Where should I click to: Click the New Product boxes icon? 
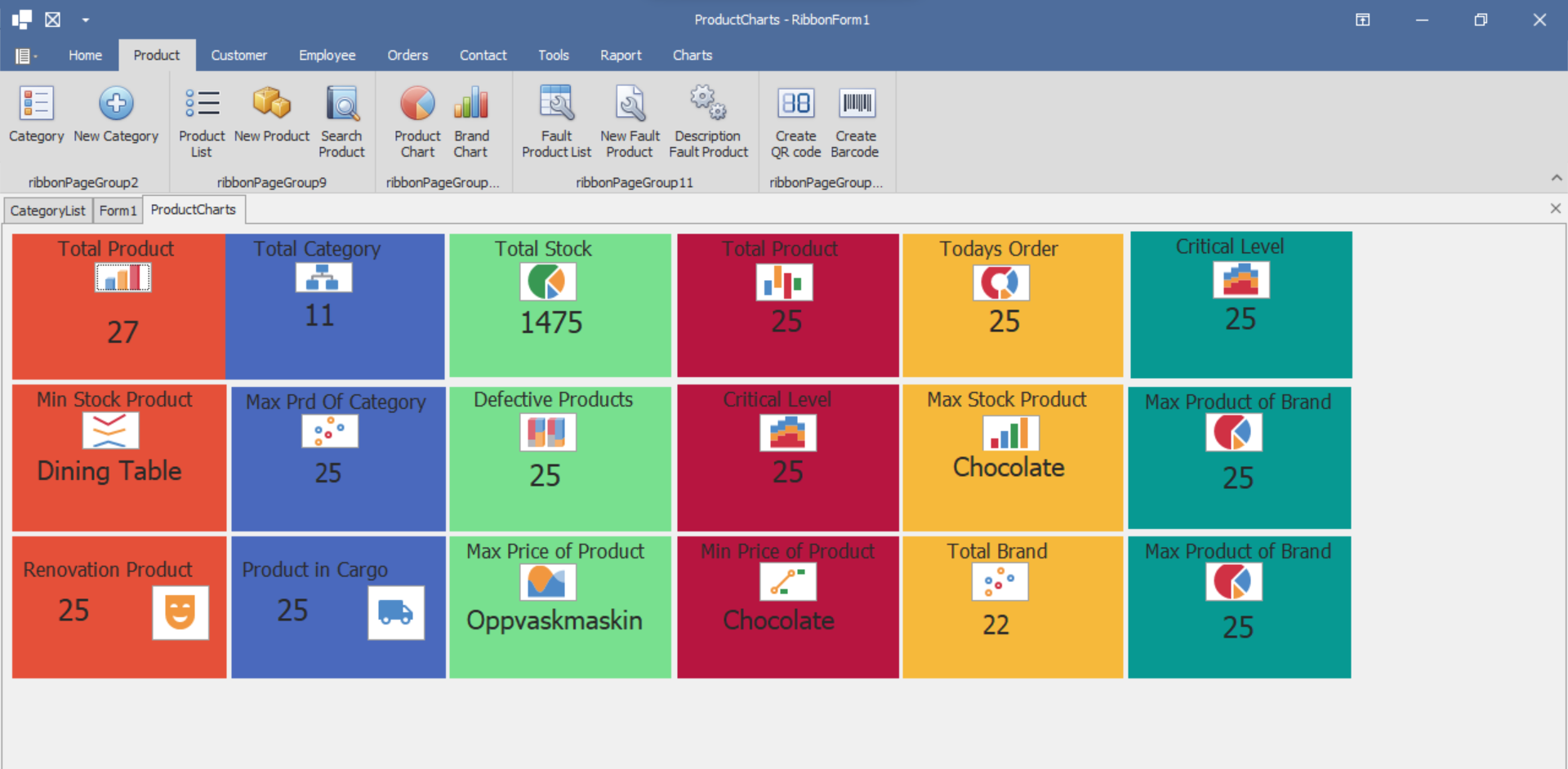(x=271, y=104)
